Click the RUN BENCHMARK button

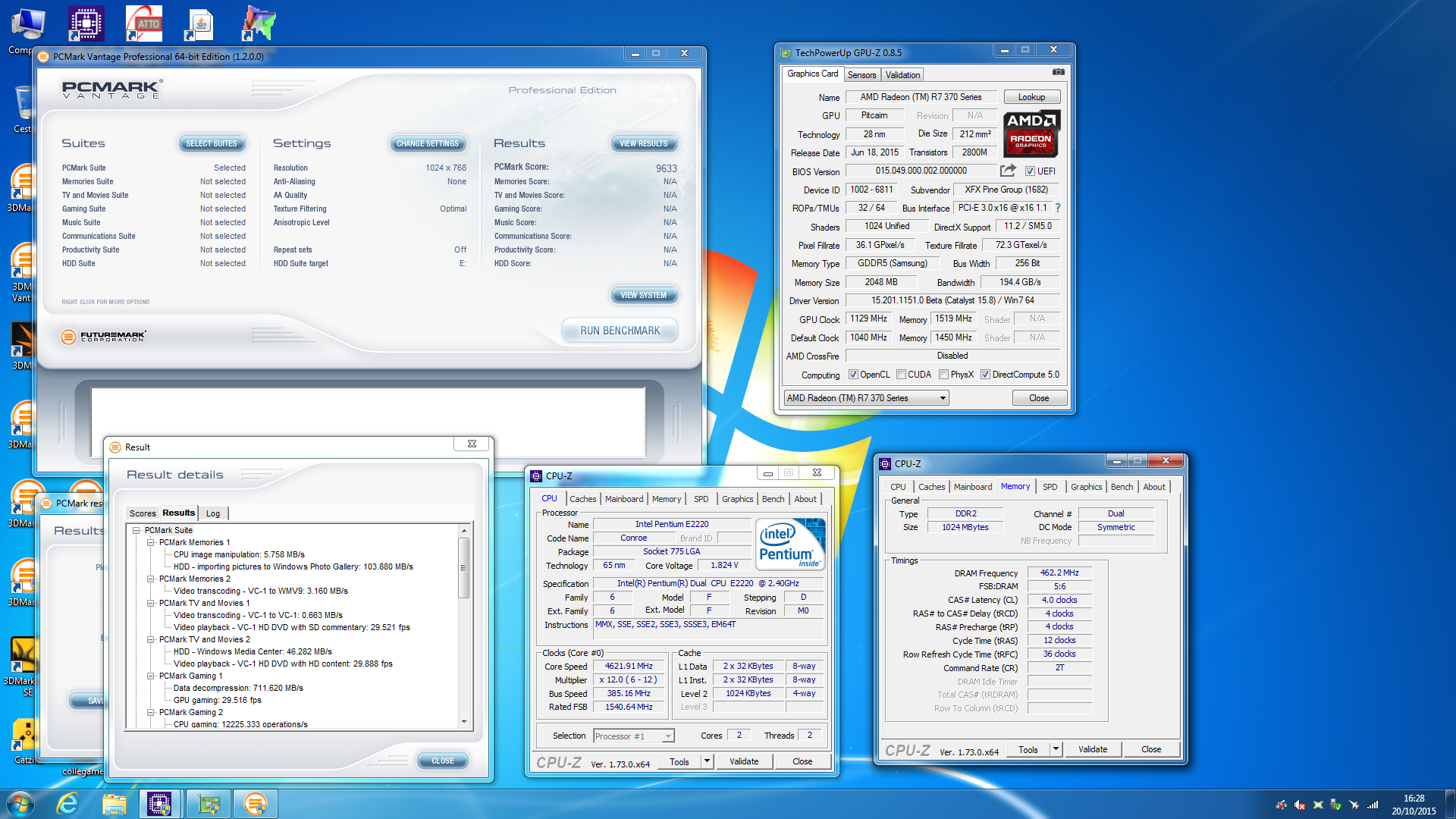620,331
